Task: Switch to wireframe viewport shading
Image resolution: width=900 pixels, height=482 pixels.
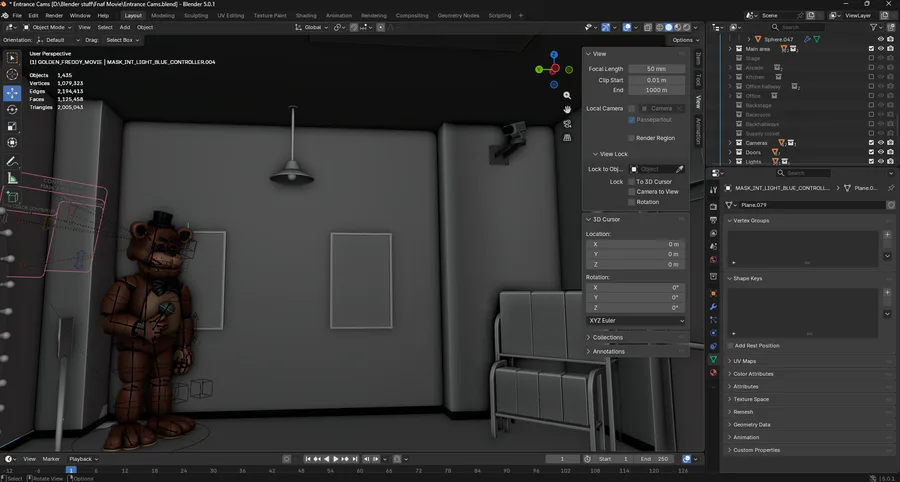Action: (x=660, y=28)
